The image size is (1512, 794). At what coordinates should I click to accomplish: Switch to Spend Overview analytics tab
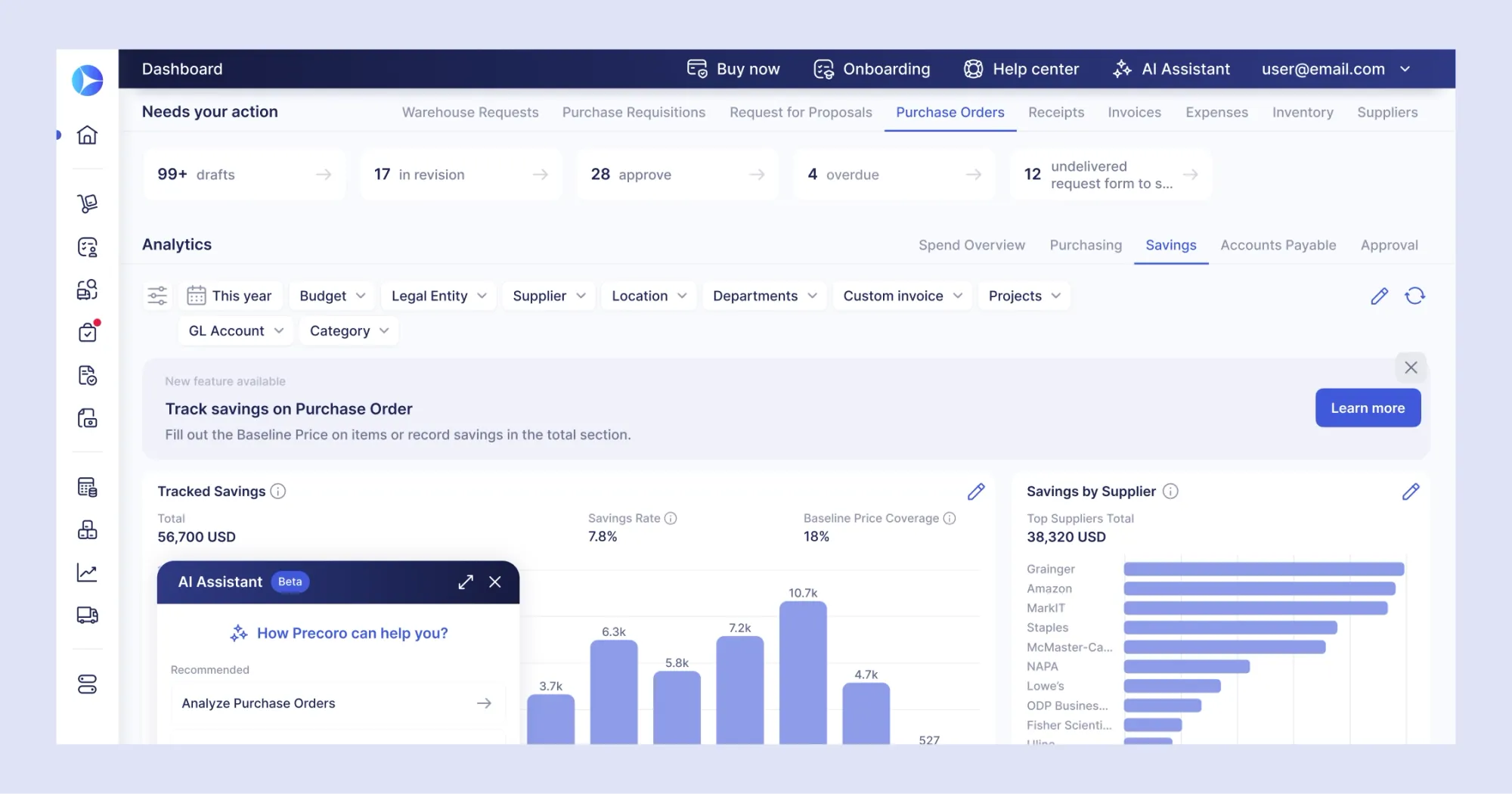(x=971, y=245)
